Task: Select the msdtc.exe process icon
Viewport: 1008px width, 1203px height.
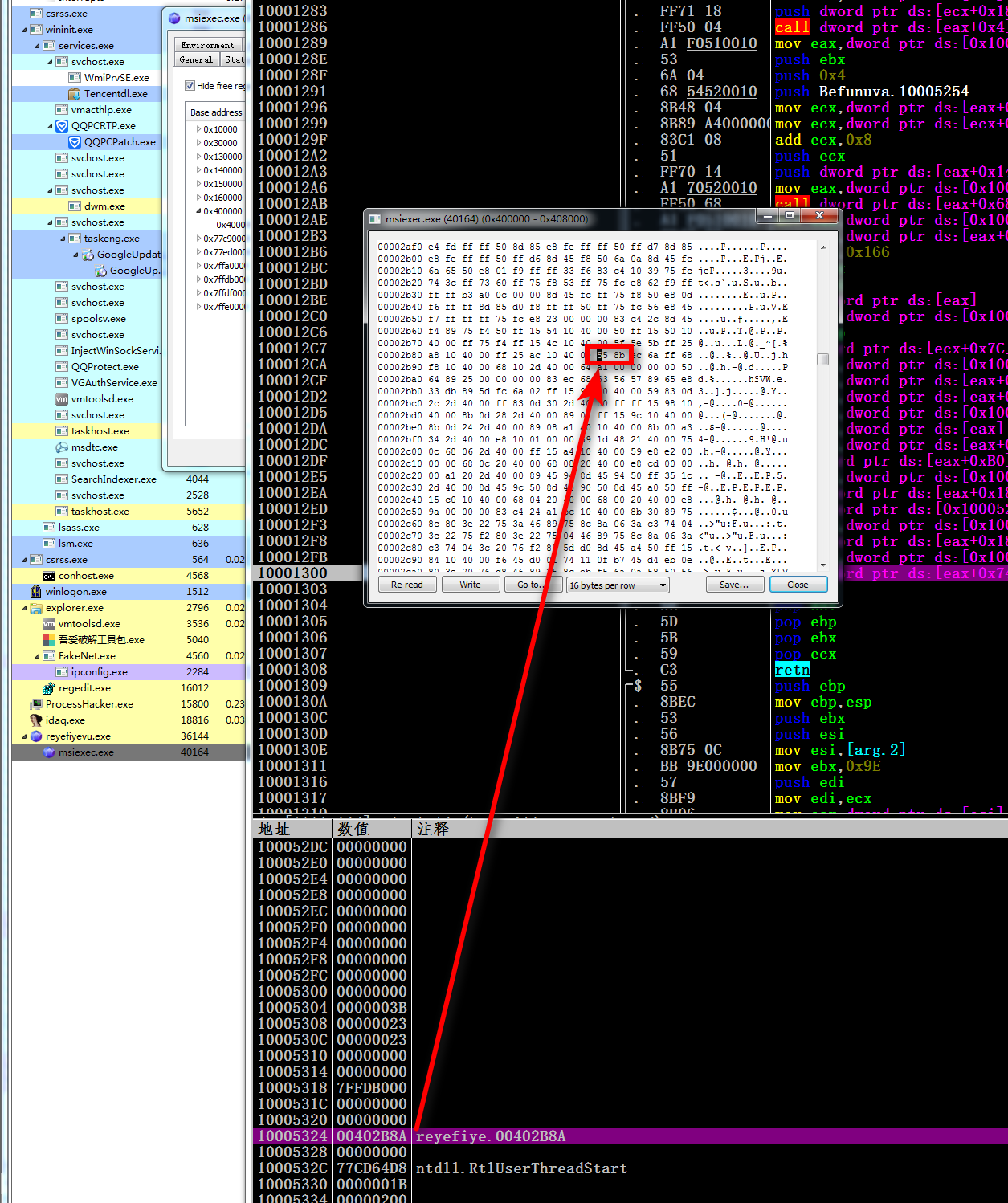Action: (x=62, y=447)
